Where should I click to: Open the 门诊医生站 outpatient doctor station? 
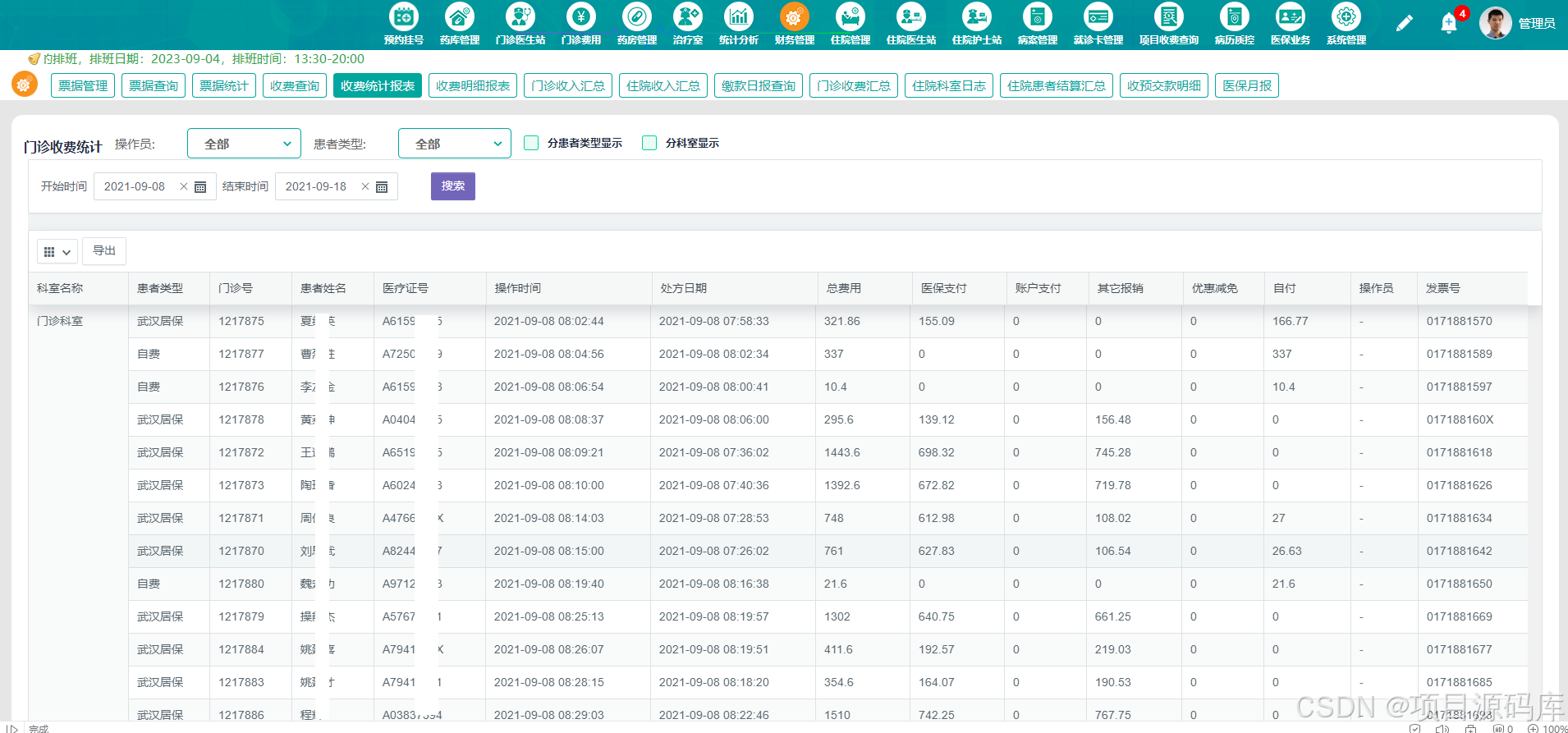[520, 24]
